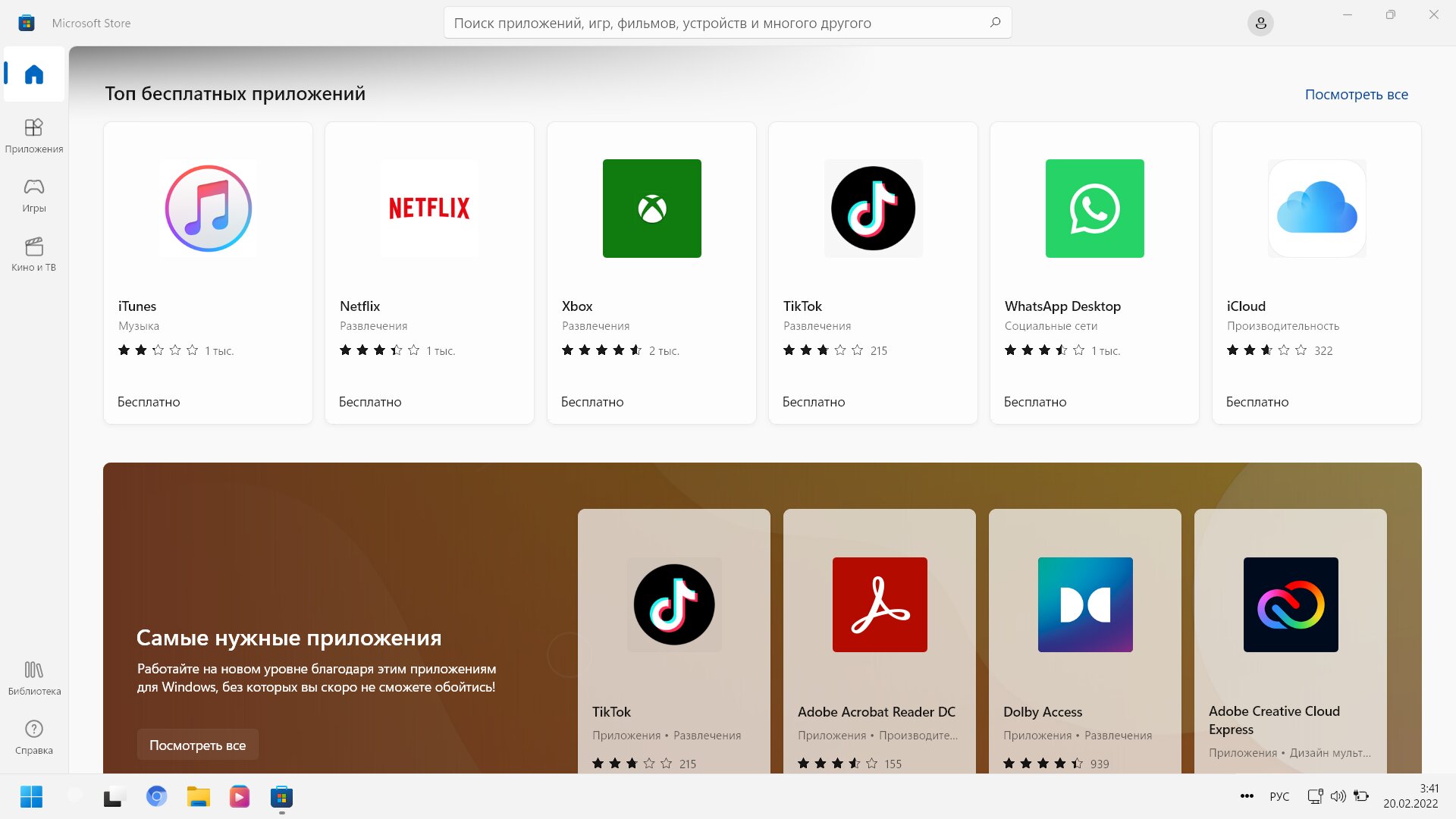The image size is (1456, 819).
Task: Open the iCloud app title
Action: [x=1246, y=306]
